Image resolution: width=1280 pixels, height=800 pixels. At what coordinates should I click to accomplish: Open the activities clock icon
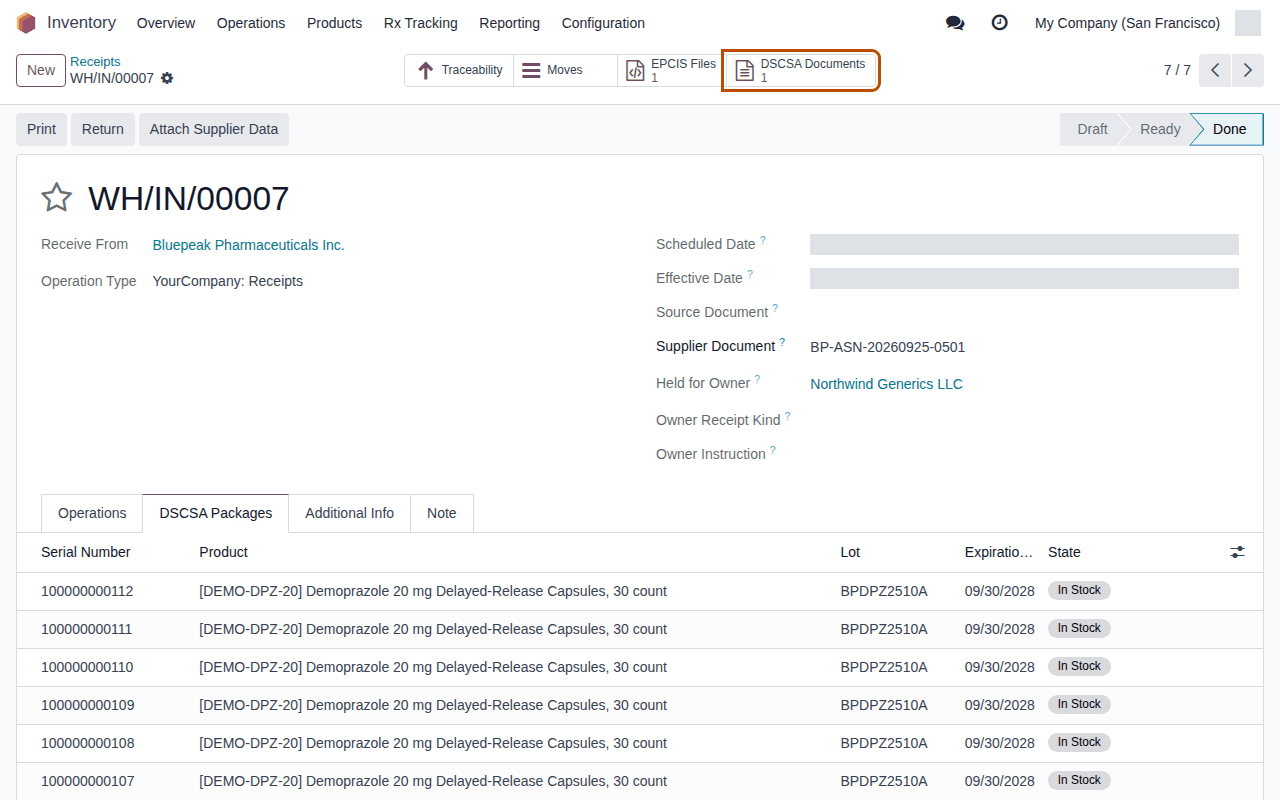pos(999,22)
